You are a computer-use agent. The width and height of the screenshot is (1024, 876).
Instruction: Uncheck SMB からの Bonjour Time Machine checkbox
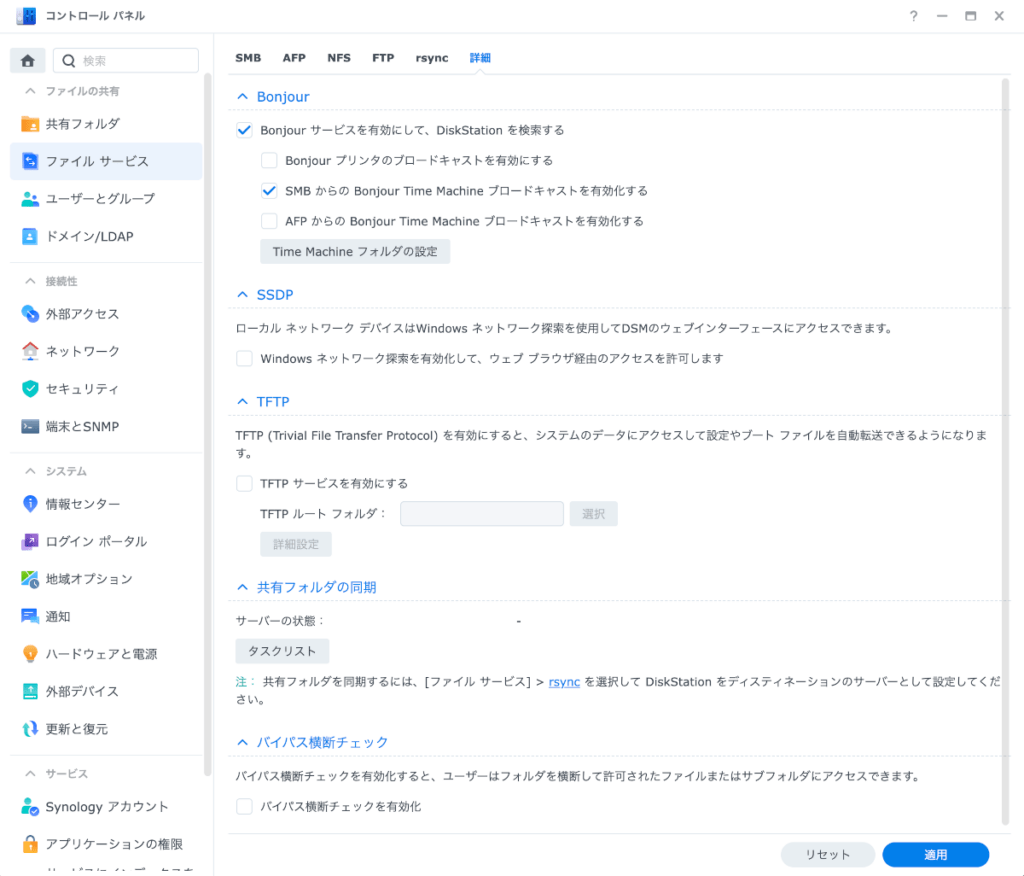click(x=269, y=191)
